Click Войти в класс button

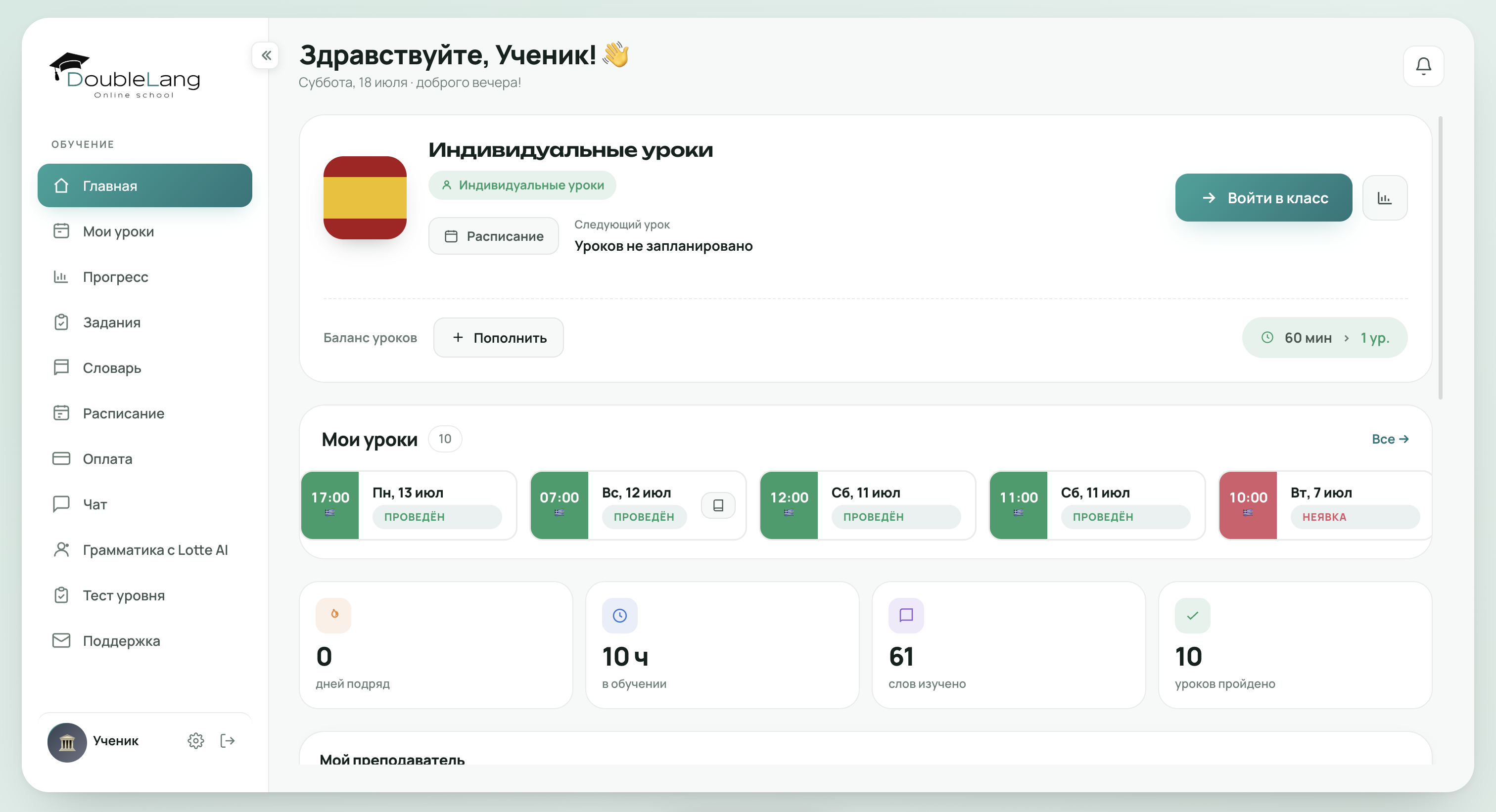point(1263,197)
